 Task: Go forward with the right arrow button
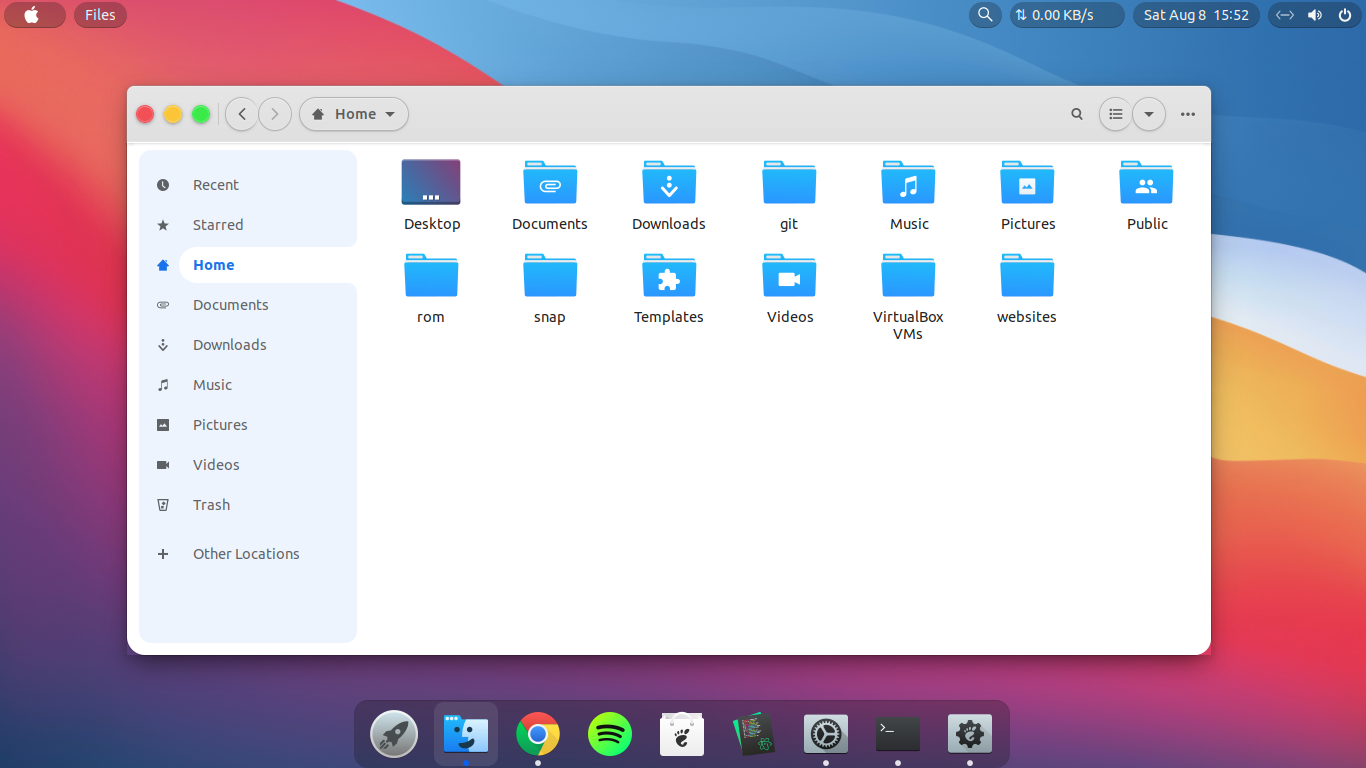[275, 114]
